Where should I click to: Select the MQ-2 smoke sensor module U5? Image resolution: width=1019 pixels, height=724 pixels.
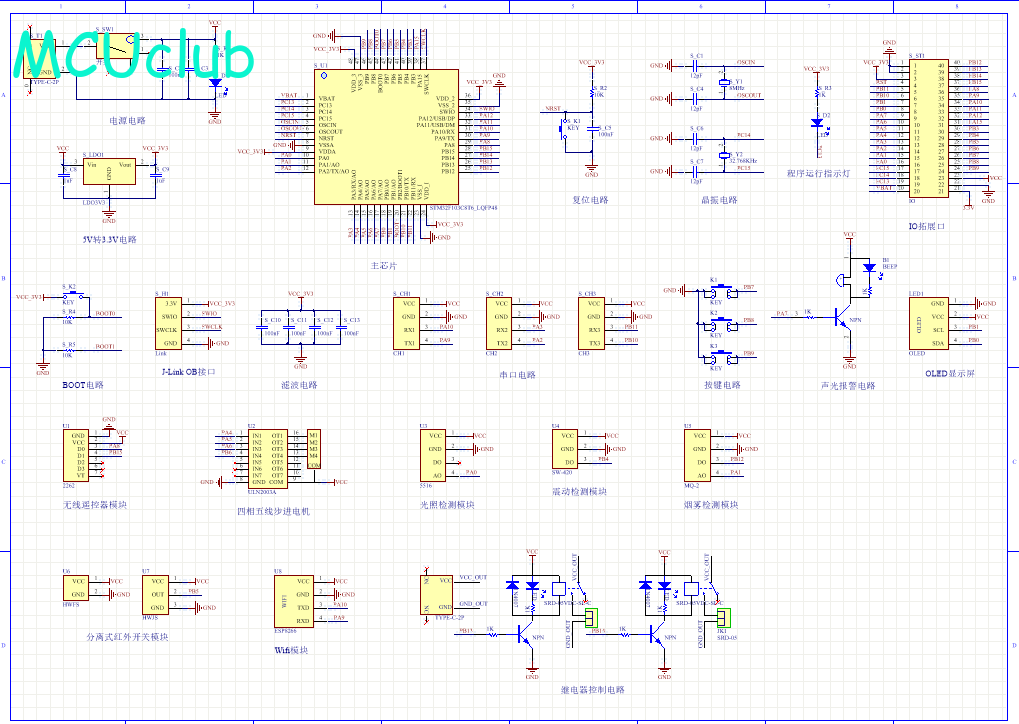pyautogui.click(x=697, y=456)
